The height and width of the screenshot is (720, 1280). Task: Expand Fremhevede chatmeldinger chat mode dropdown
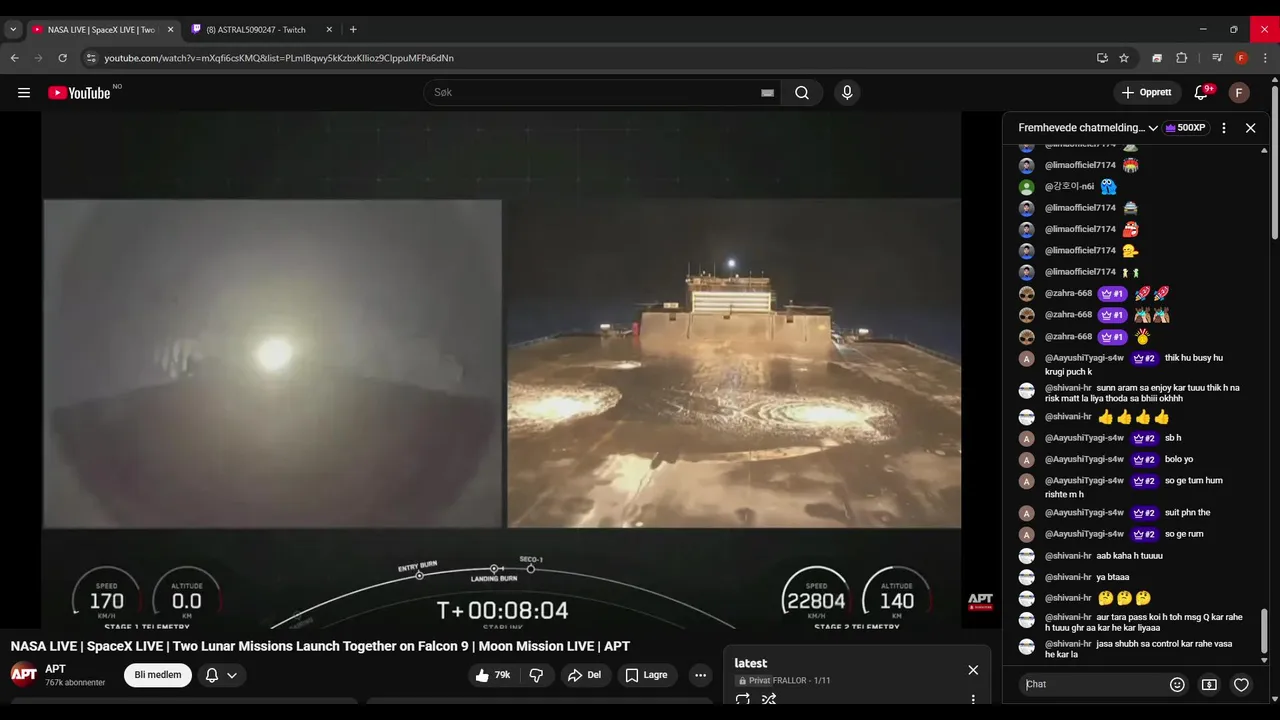pos(1088,128)
